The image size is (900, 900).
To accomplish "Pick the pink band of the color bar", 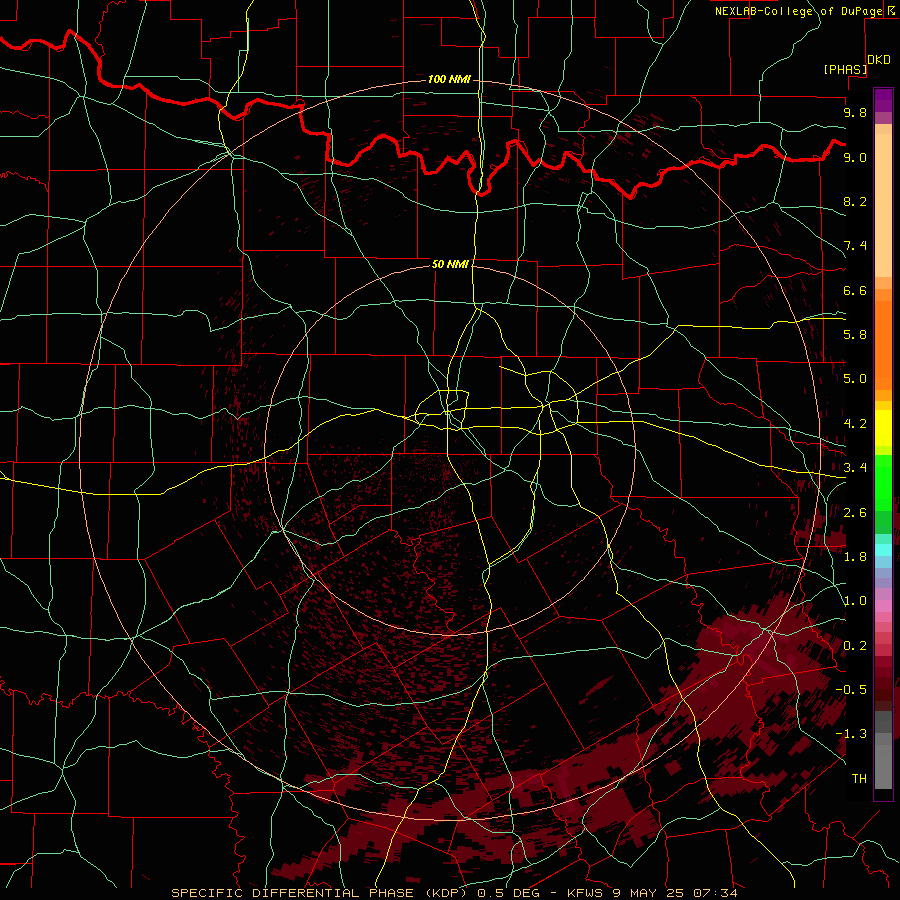I will (x=883, y=606).
